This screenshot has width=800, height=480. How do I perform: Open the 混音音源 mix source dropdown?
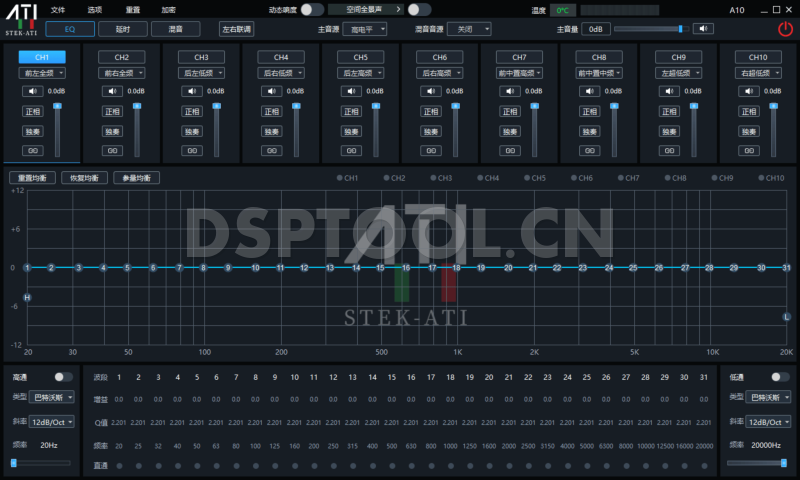(x=469, y=29)
